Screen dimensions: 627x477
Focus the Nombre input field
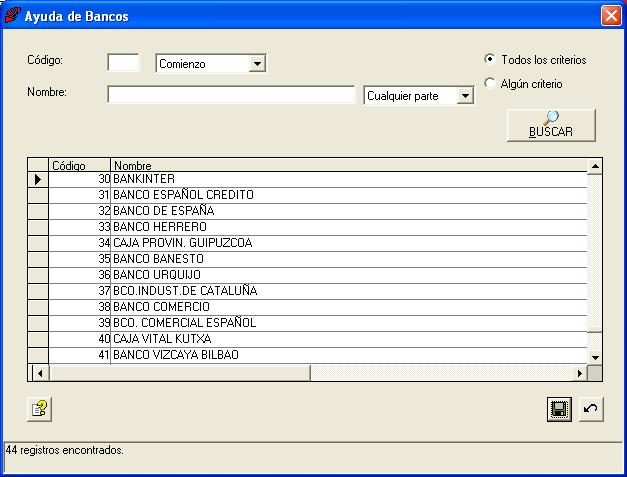(x=231, y=95)
